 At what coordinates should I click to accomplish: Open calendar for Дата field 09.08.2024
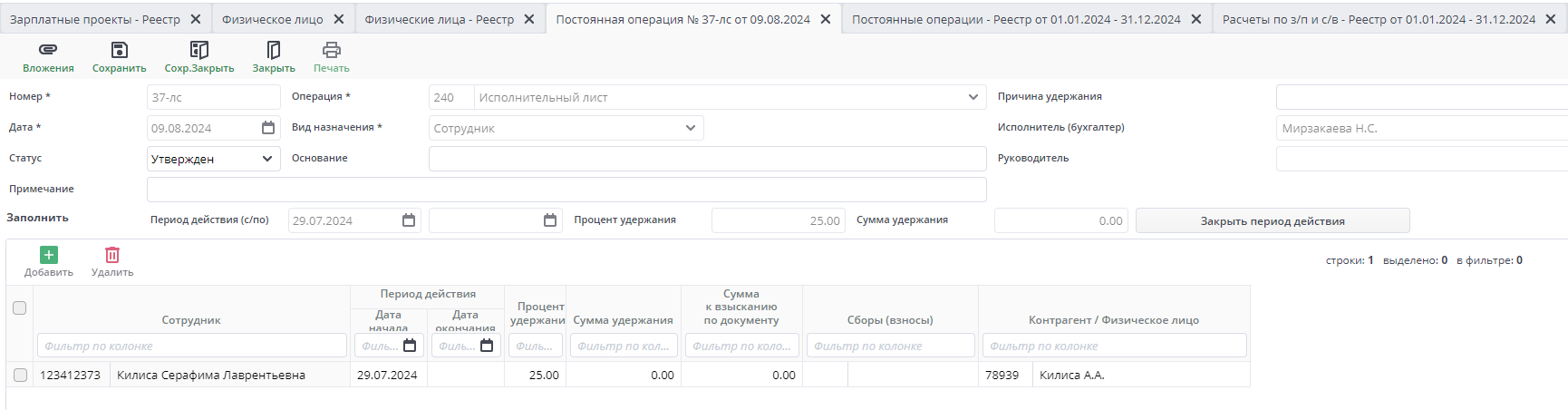click(x=268, y=128)
